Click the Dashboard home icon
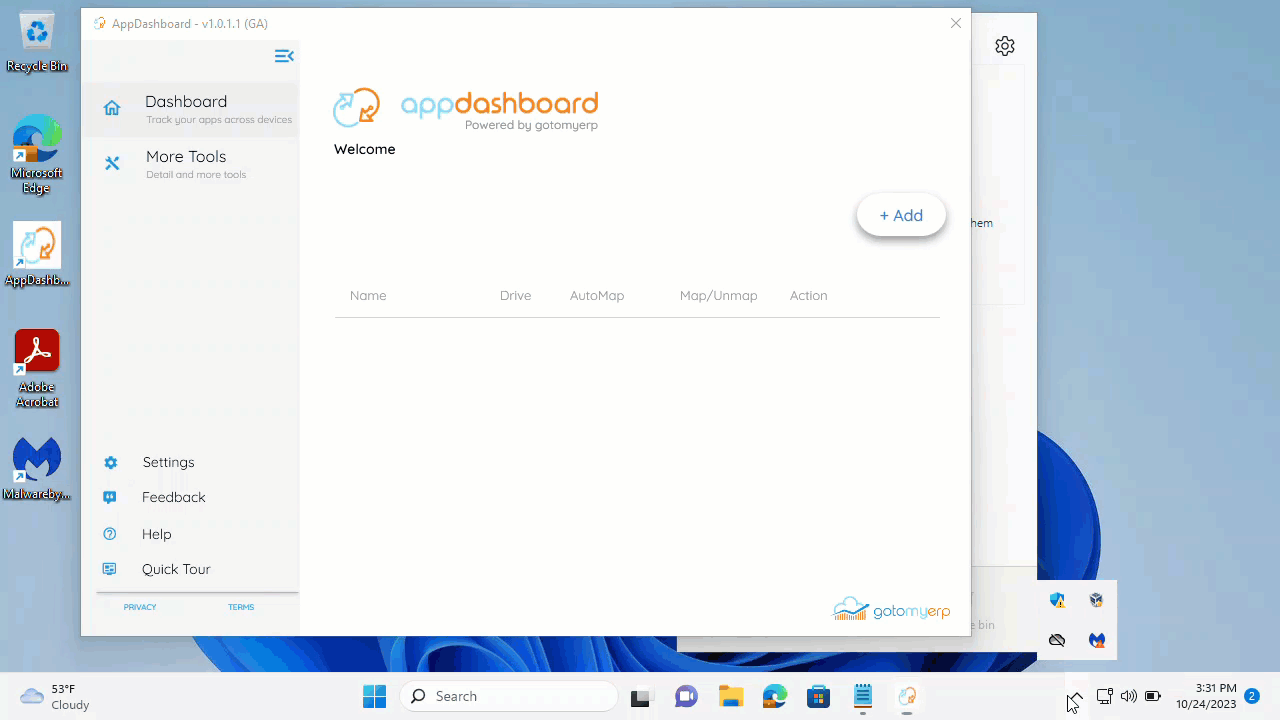This screenshot has height=720, width=1280. tap(112, 108)
